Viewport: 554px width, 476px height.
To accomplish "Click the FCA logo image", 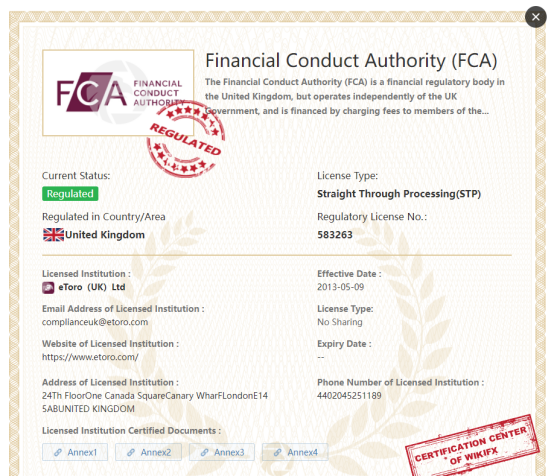I will coord(118,93).
